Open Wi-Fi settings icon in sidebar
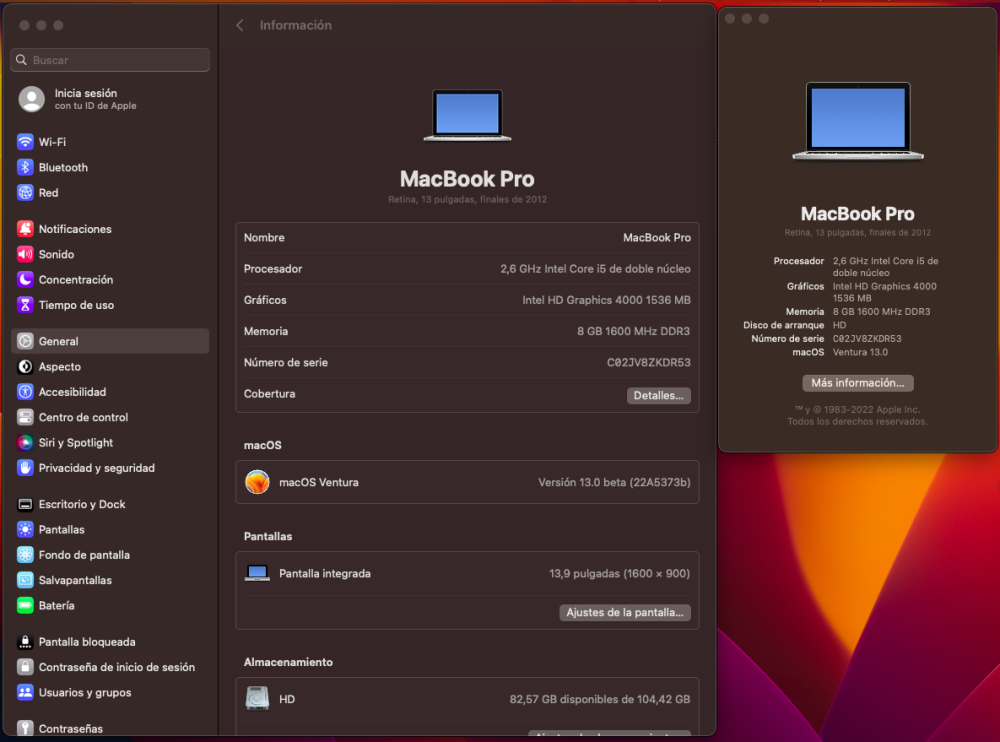 (x=25, y=142)
